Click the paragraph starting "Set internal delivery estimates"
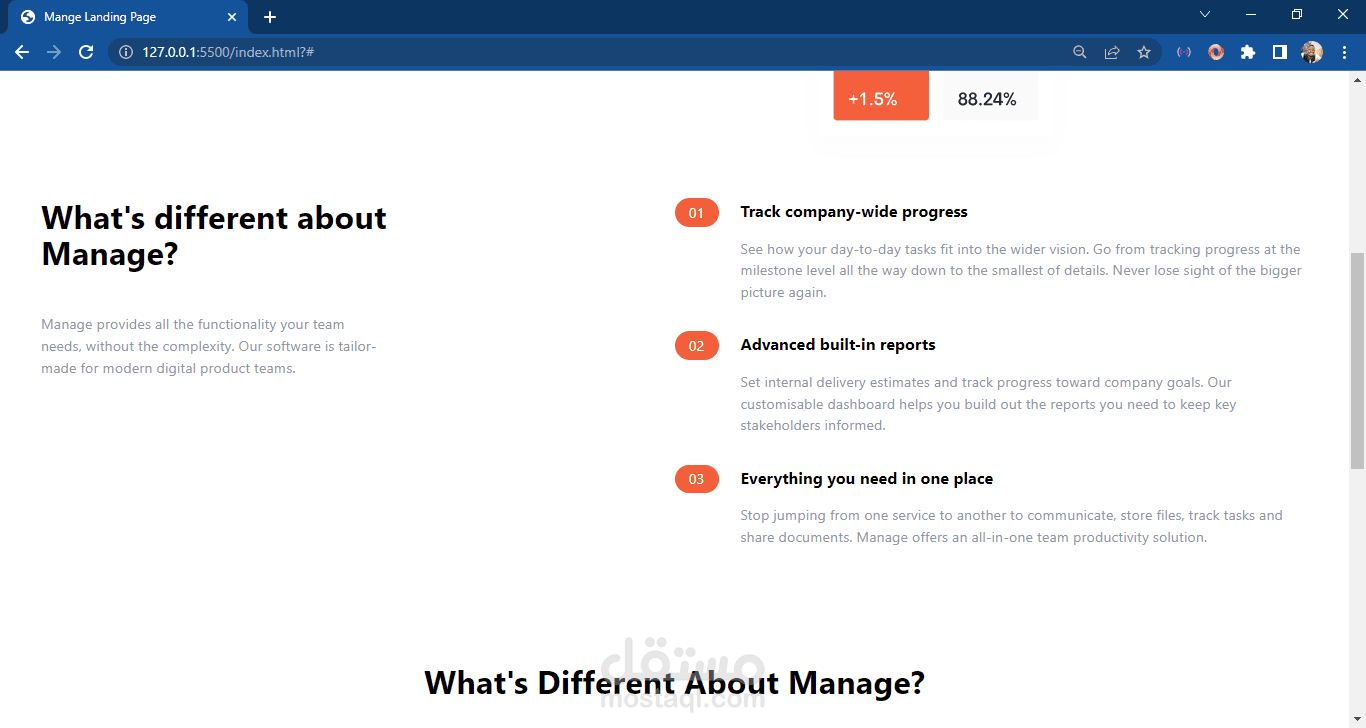This screenshot has height=728, width=1366. [989, 404]
